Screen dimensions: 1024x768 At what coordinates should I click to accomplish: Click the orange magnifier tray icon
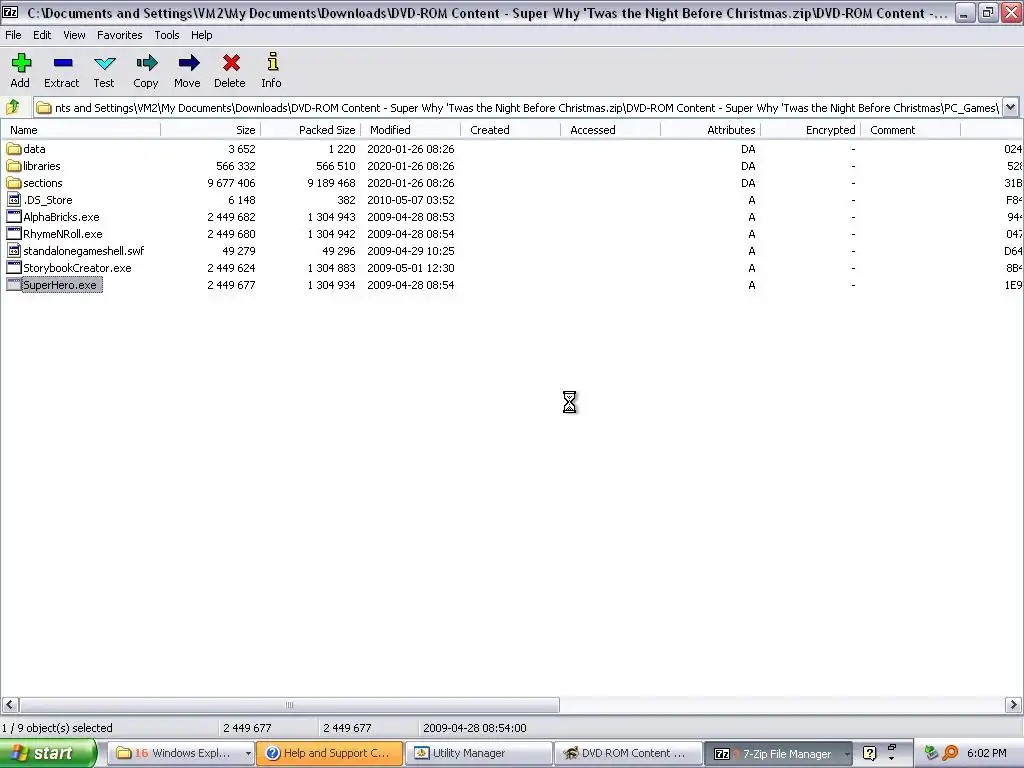950,753
